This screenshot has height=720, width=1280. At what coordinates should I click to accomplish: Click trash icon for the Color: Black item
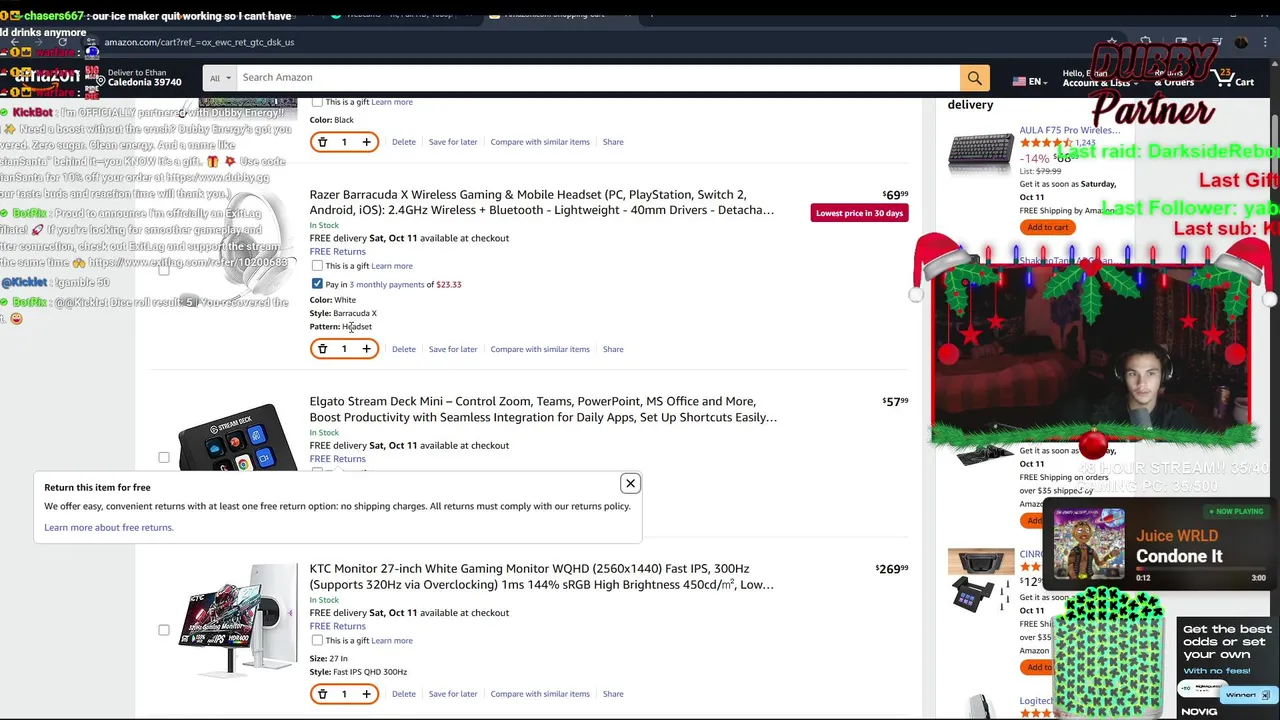click(322, 142)
